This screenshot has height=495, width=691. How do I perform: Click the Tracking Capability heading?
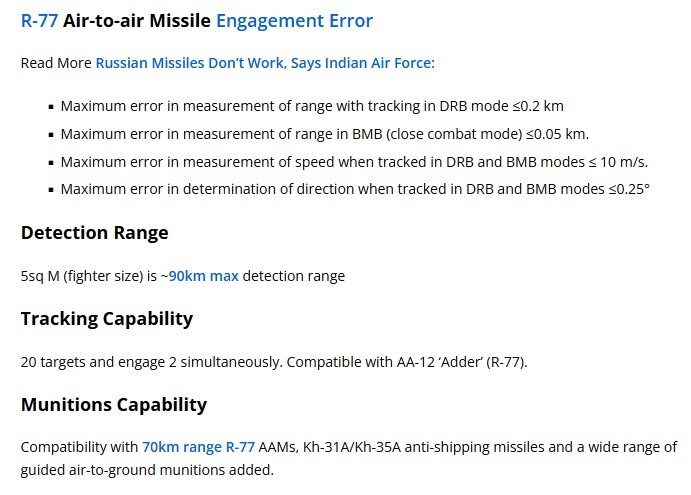(x=107, y=319)
